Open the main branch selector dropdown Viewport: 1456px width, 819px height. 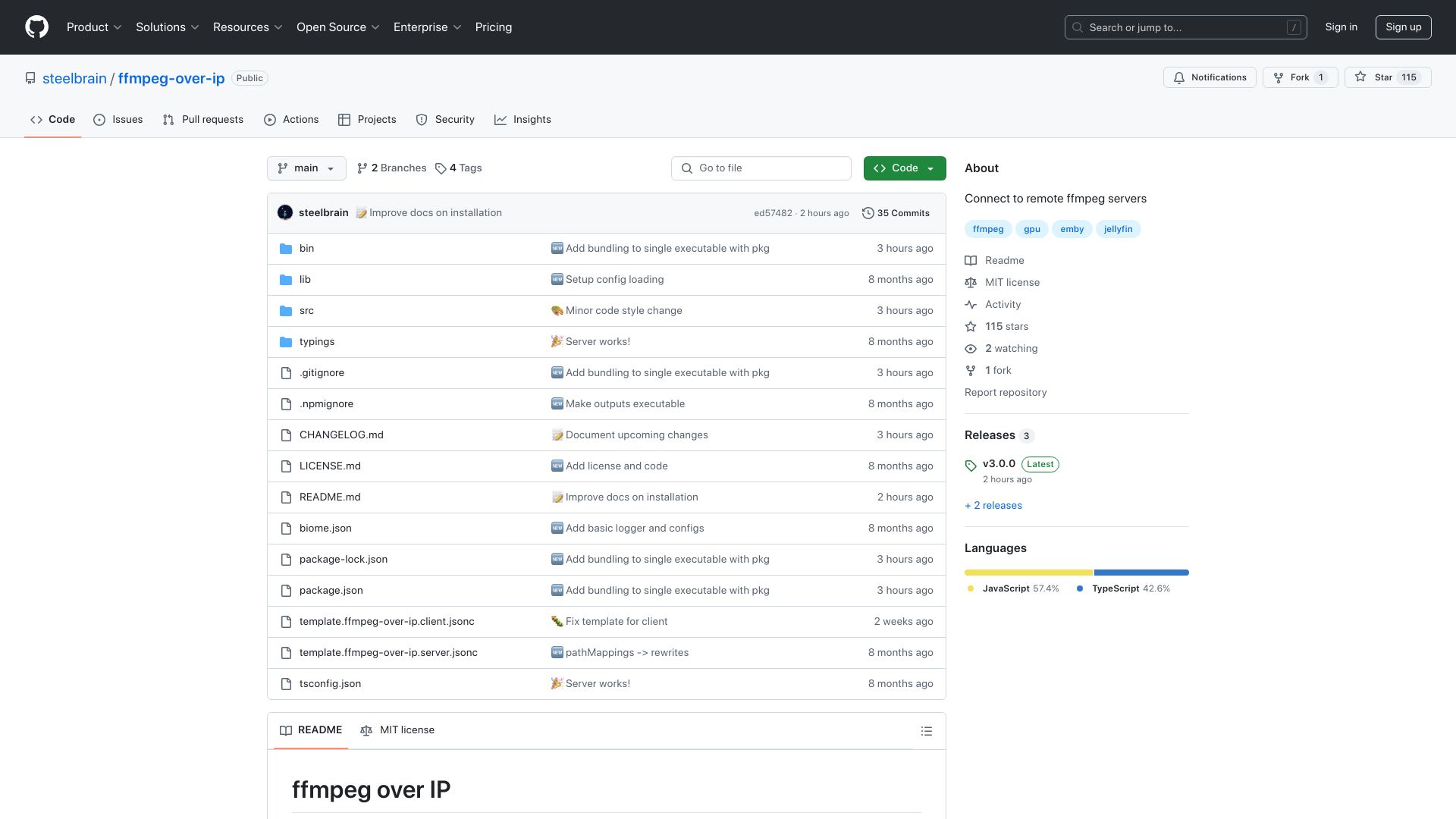(x=306, y=168)
